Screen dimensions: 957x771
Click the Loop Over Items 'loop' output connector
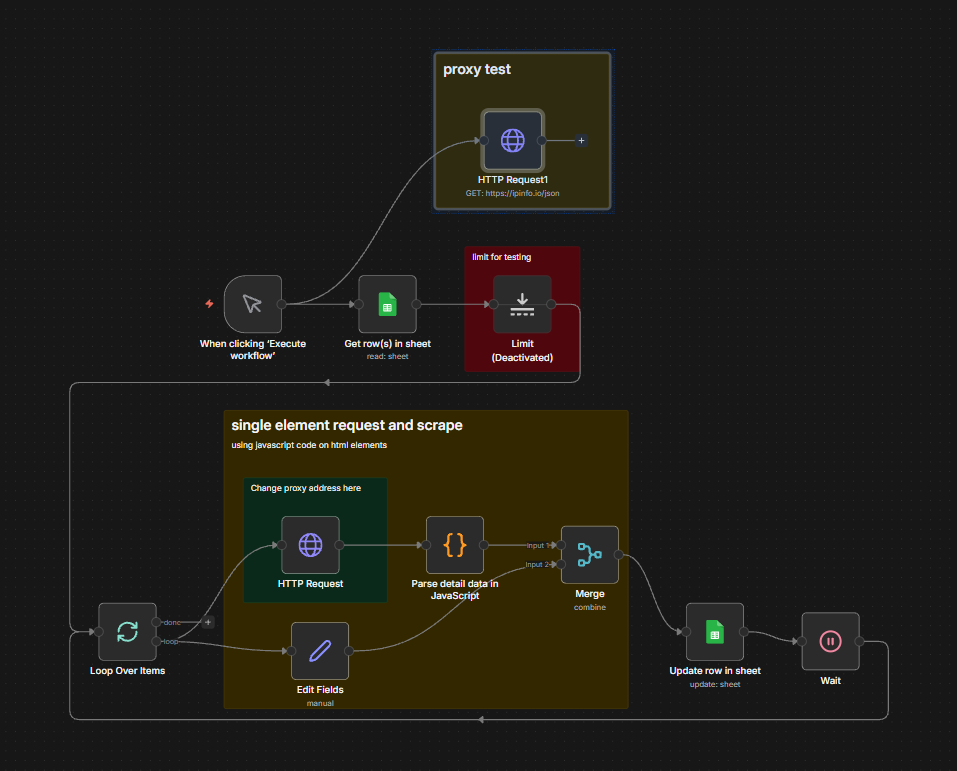click(156, 641)
